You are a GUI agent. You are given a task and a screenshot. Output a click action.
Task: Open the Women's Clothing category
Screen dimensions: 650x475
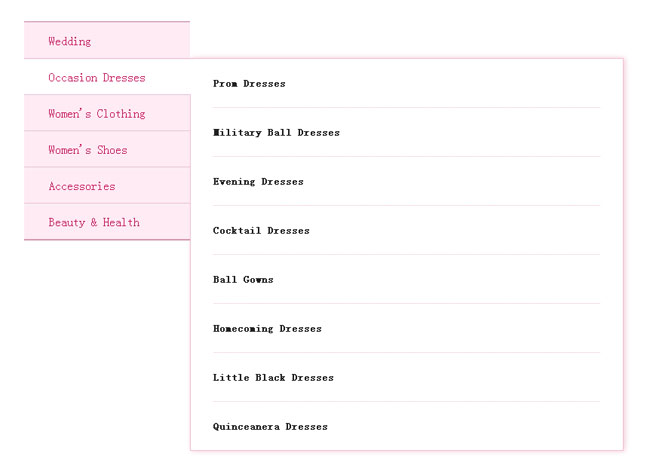click(97, 114)
